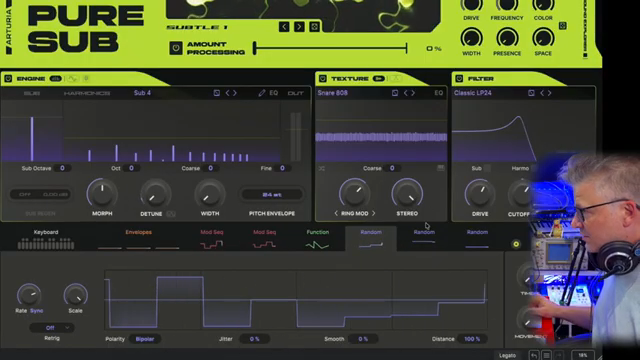640x360 pixels.
Task: Toggle the Texture section power button
Action: point(322,78)
